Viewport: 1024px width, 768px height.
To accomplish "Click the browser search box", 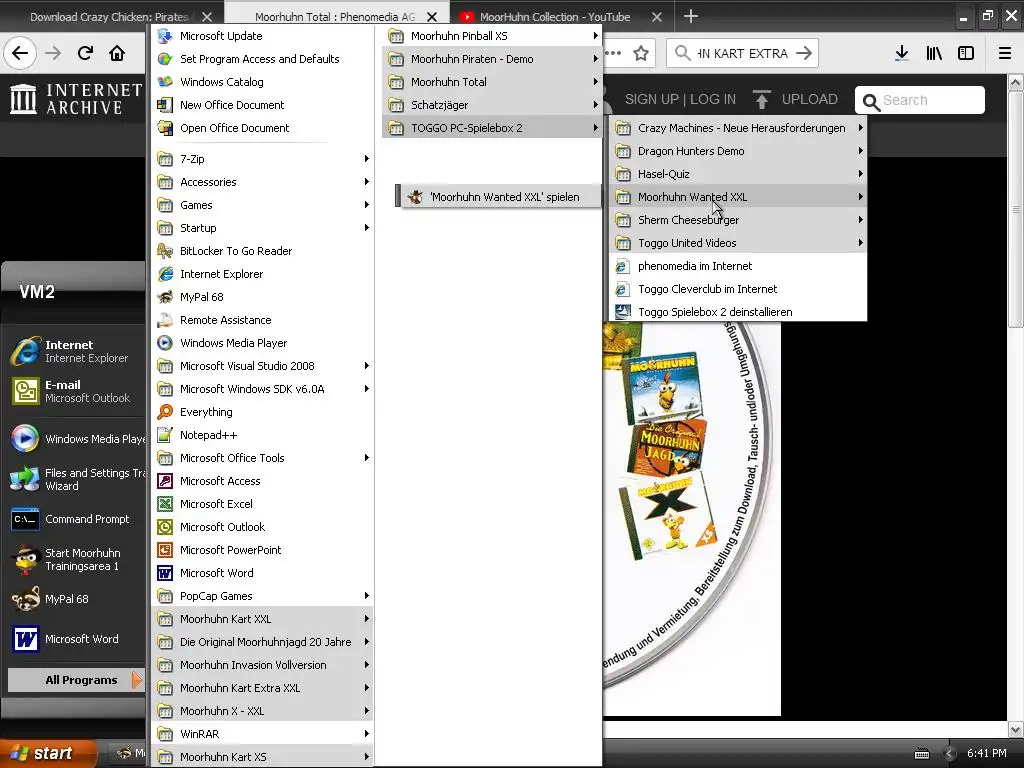I will (x=743, y=54).
